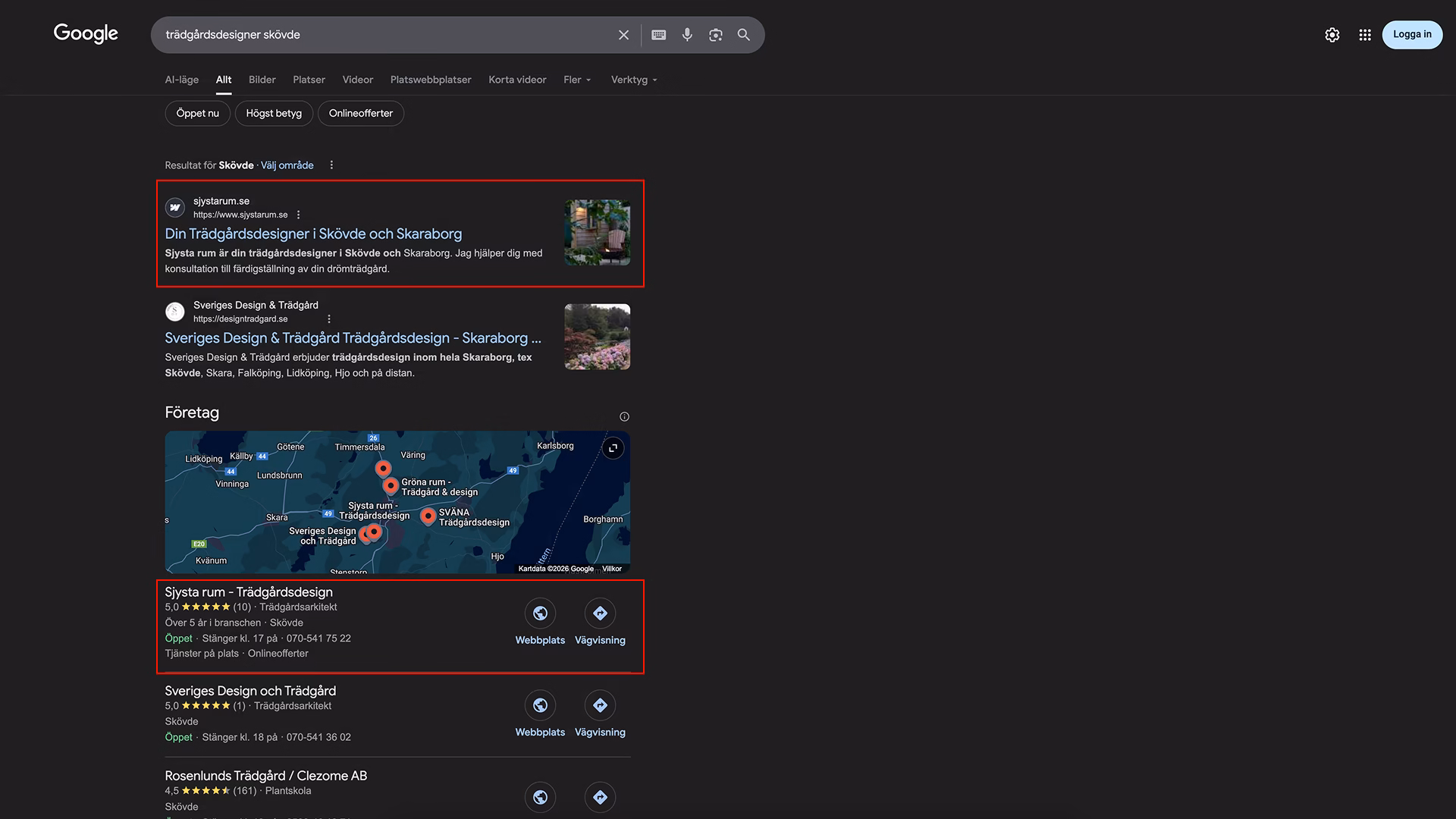Switch to the AI-läge tab

coord(182,80)
